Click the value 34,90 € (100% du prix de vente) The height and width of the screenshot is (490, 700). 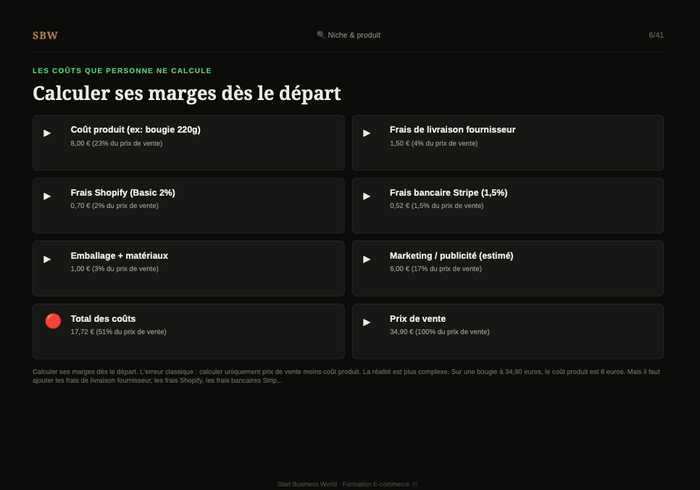[439, 332]
